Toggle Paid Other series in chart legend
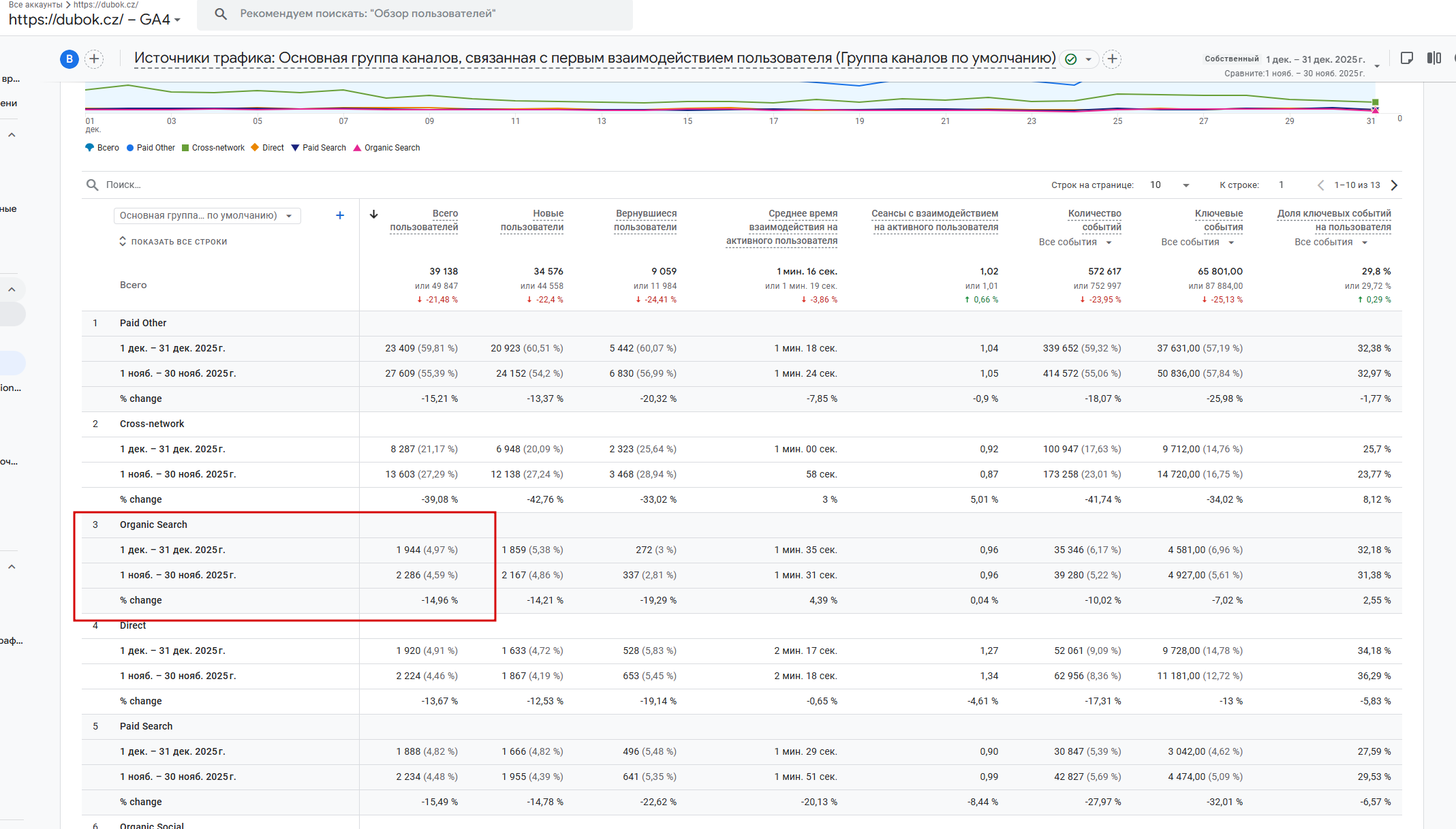1456x829 pixels. click(x=155, y=148)
